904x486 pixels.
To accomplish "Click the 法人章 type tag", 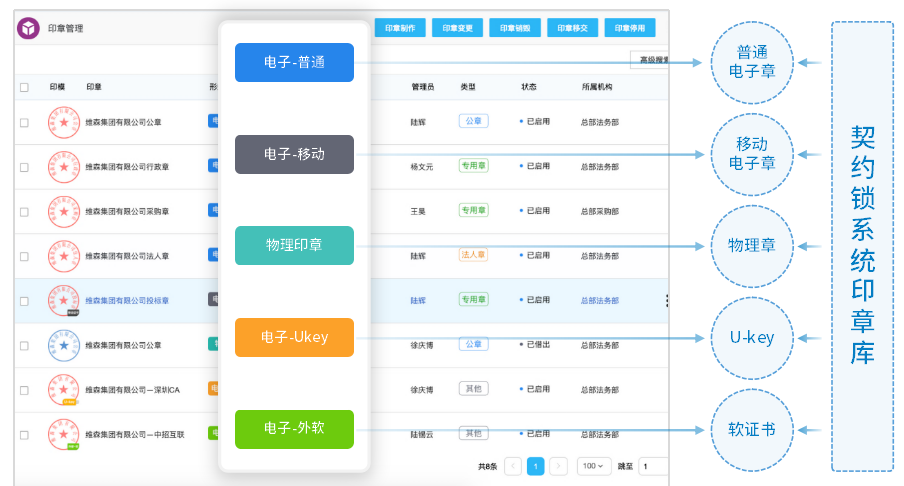I will [473, 254].
